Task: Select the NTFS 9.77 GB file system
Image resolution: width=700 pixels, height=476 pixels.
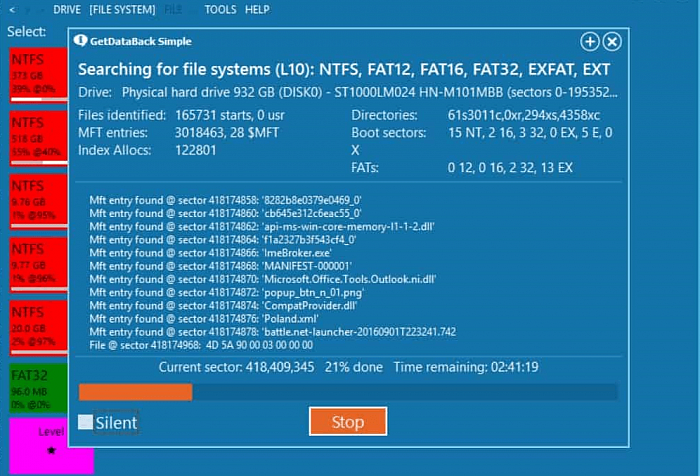Action: tap(38, 264)
